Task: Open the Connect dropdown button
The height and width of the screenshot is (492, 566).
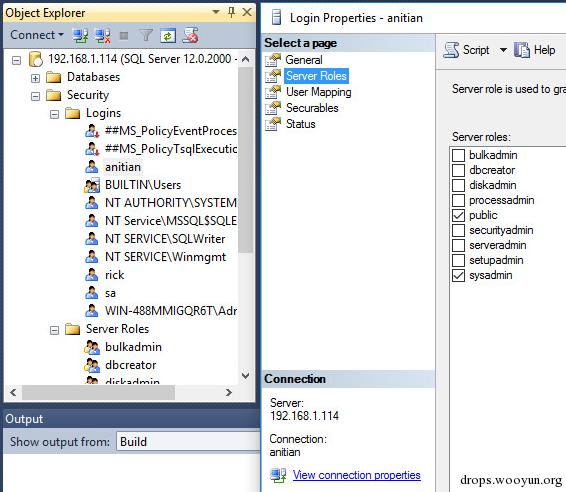Action: (x=37, y=35)
